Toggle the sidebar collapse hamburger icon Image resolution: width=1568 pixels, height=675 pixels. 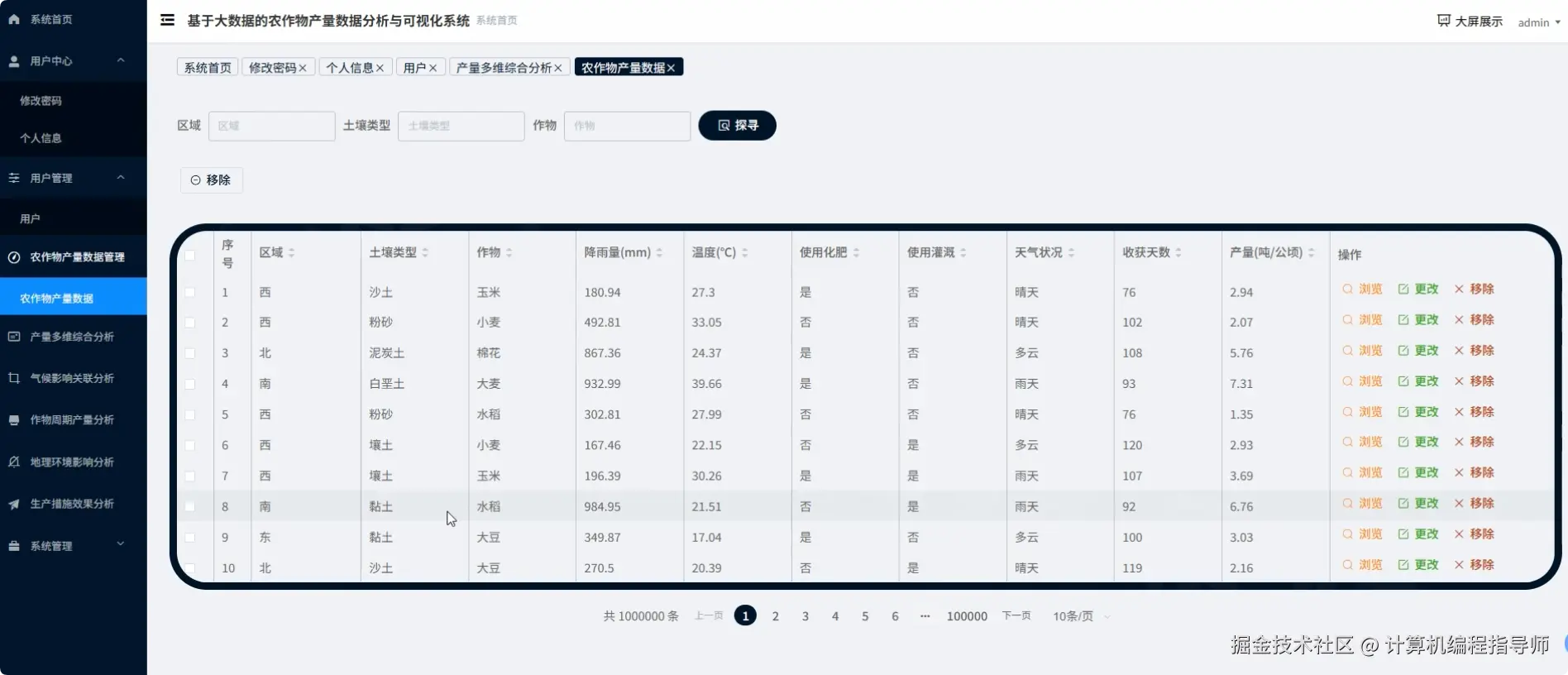(x=167, y=20)
